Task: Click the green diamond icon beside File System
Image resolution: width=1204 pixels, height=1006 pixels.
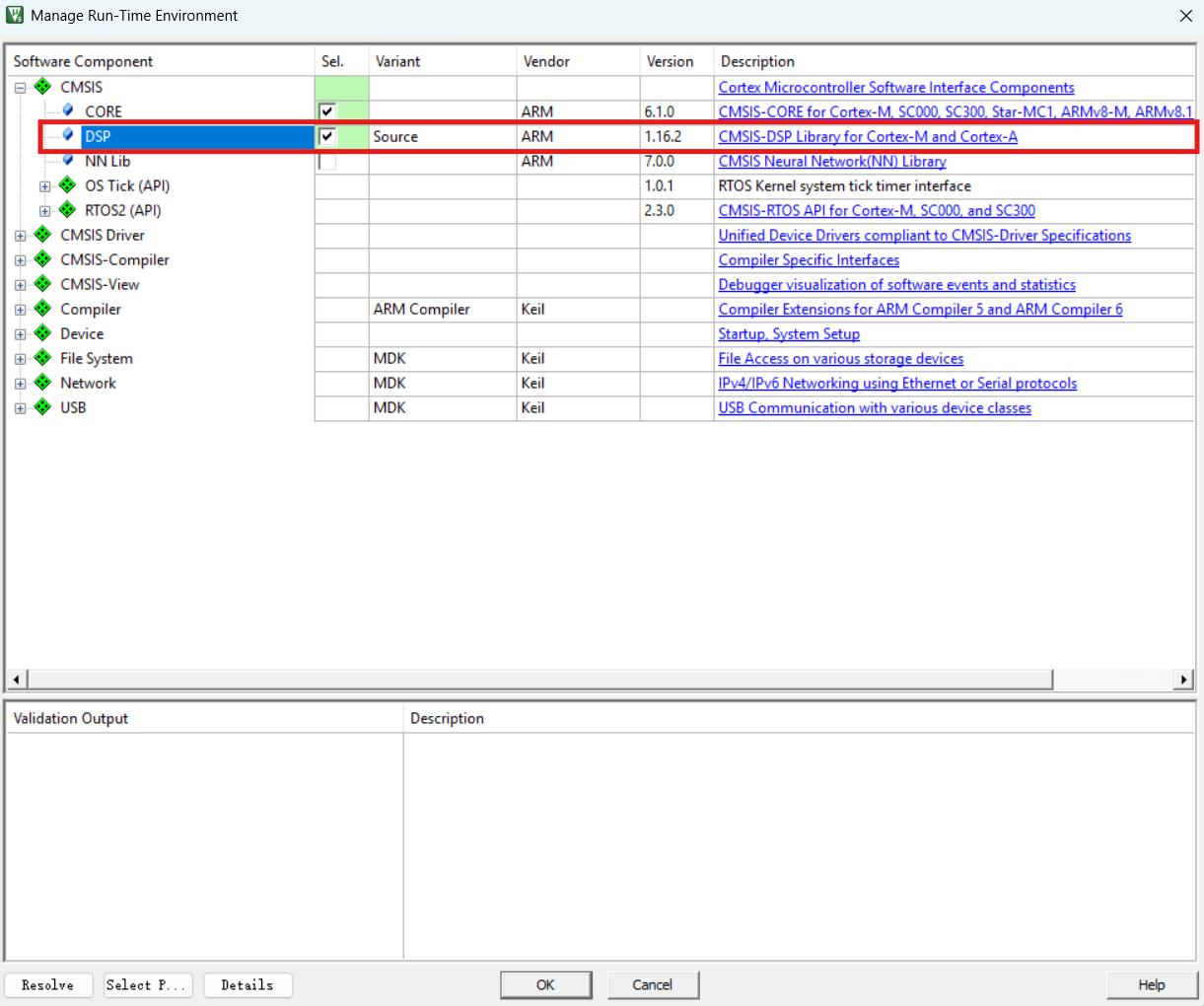Action: [x=42, y=358]
